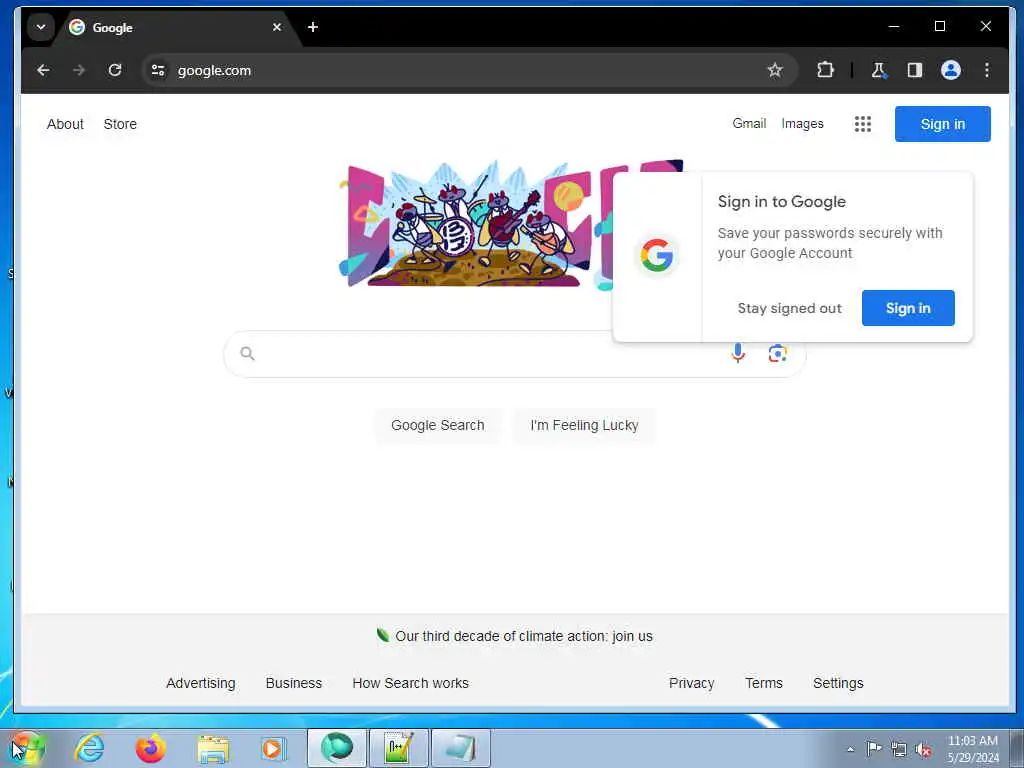Viewport: 1024px width, 768px height.
Task: Click the address bar showing google.com
Action: click(x=469, y=70)
